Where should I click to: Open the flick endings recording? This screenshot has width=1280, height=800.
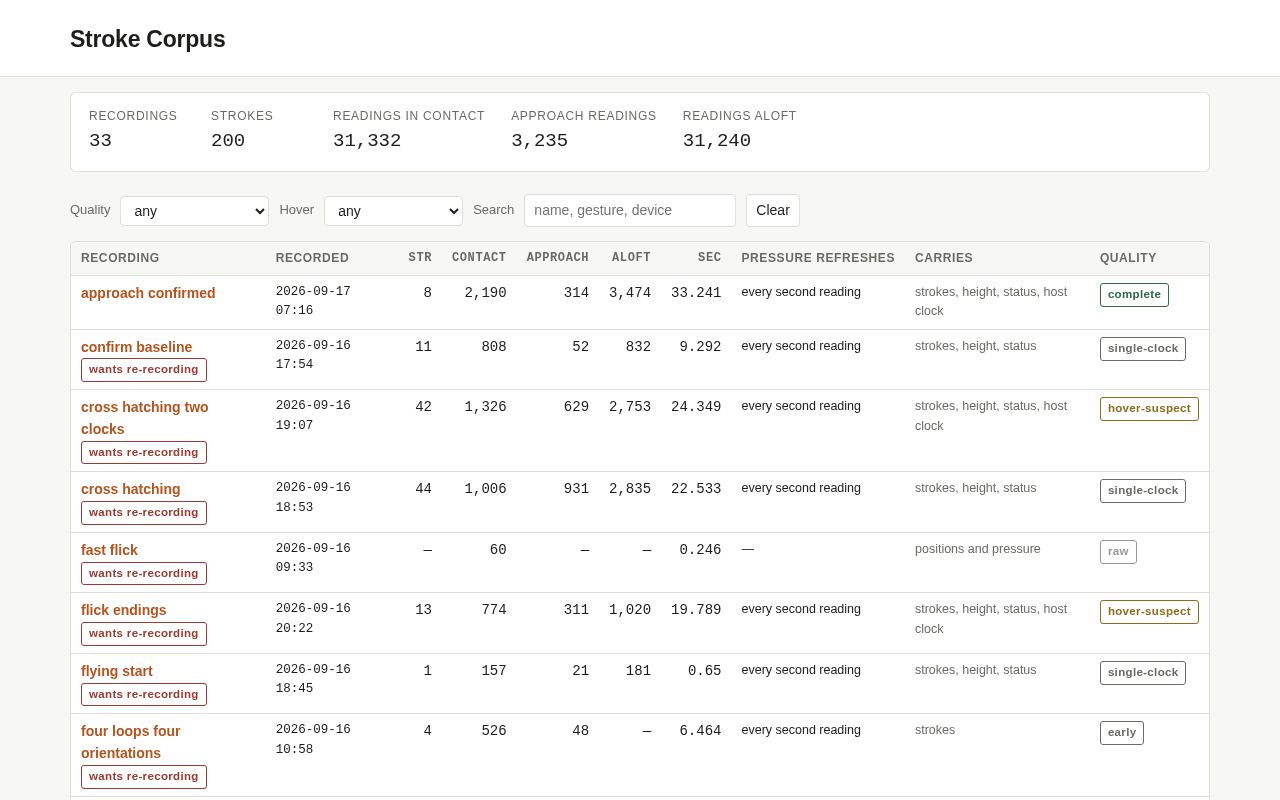coord(124,610)
